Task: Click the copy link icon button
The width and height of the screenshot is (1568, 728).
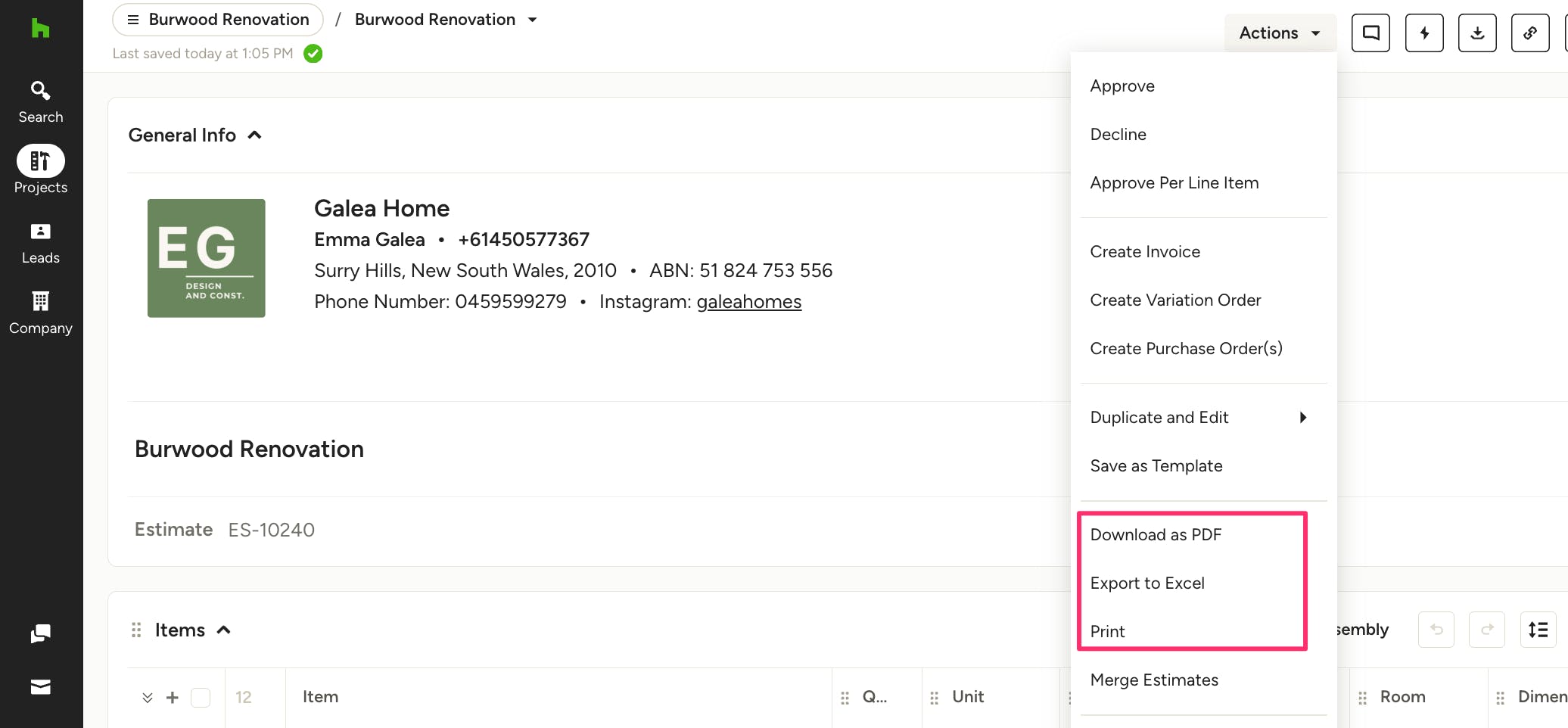Action: [x=1530, y=33]
